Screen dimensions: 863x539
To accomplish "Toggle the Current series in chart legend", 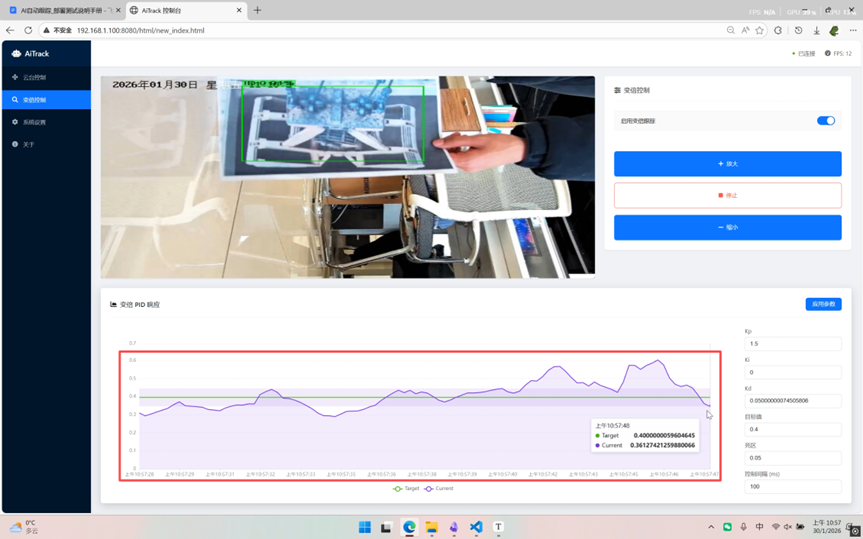I will pyautogui.click(x=439, y=489).
